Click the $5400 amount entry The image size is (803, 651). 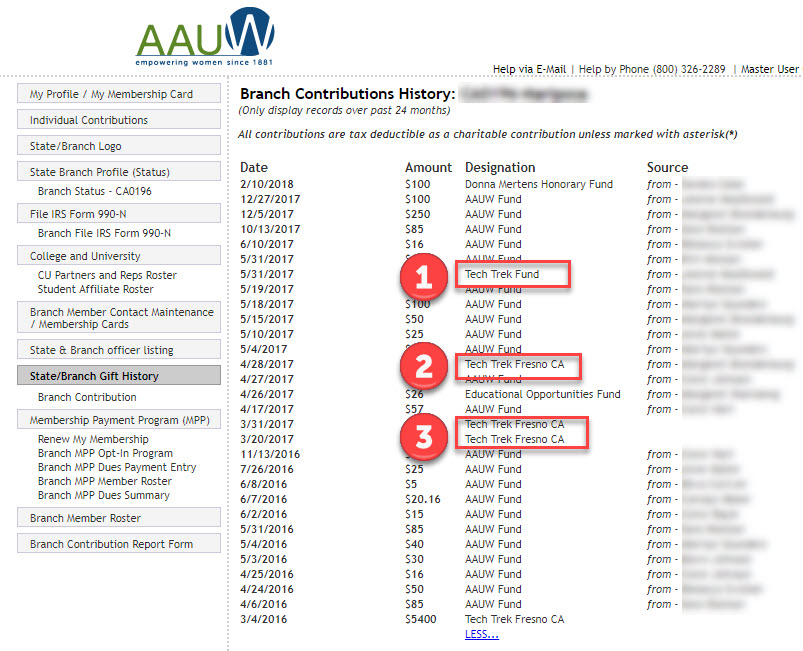[420, 619]
